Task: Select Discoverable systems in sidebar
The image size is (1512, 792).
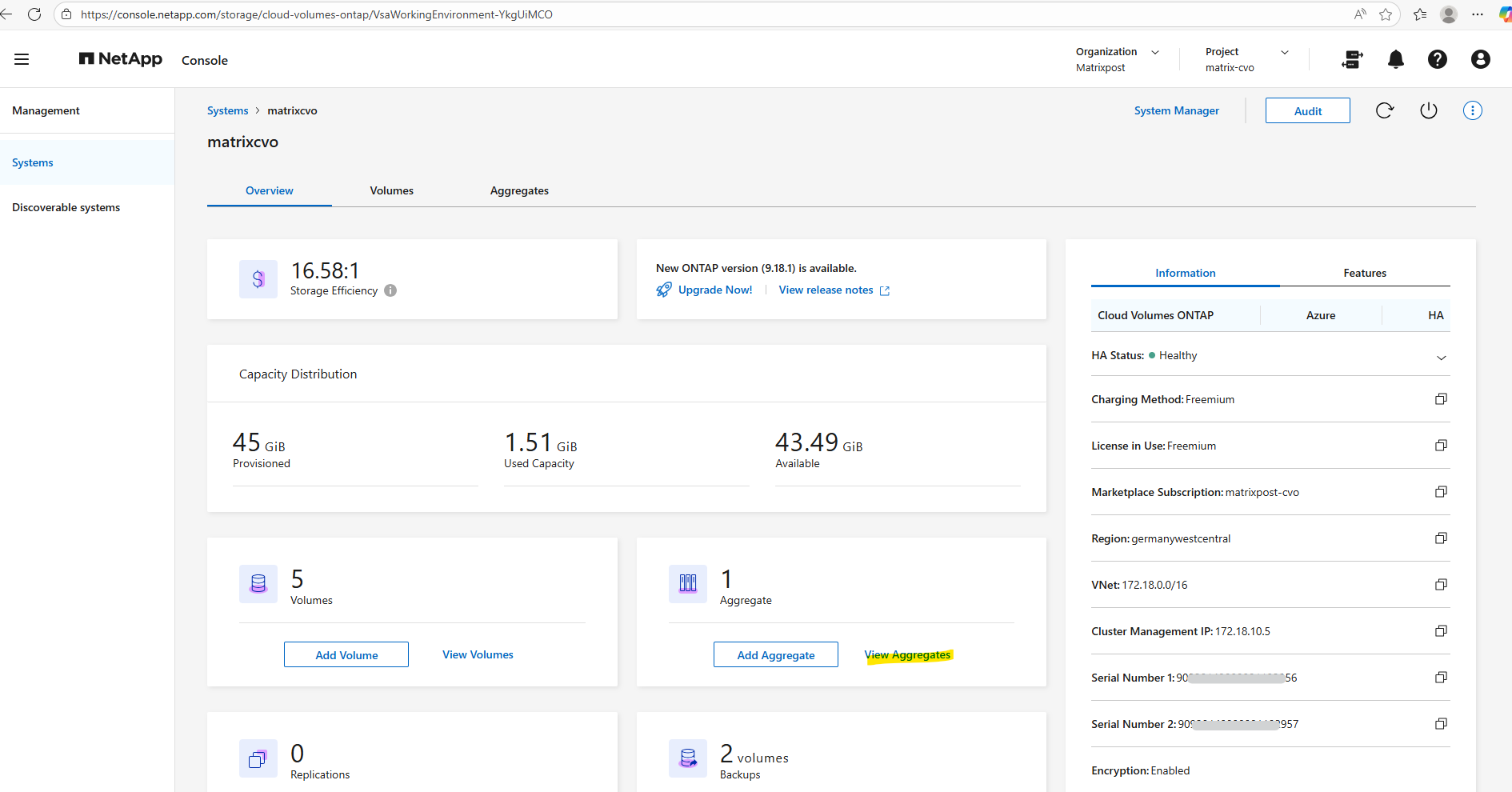Action: (x=66, y=207)
